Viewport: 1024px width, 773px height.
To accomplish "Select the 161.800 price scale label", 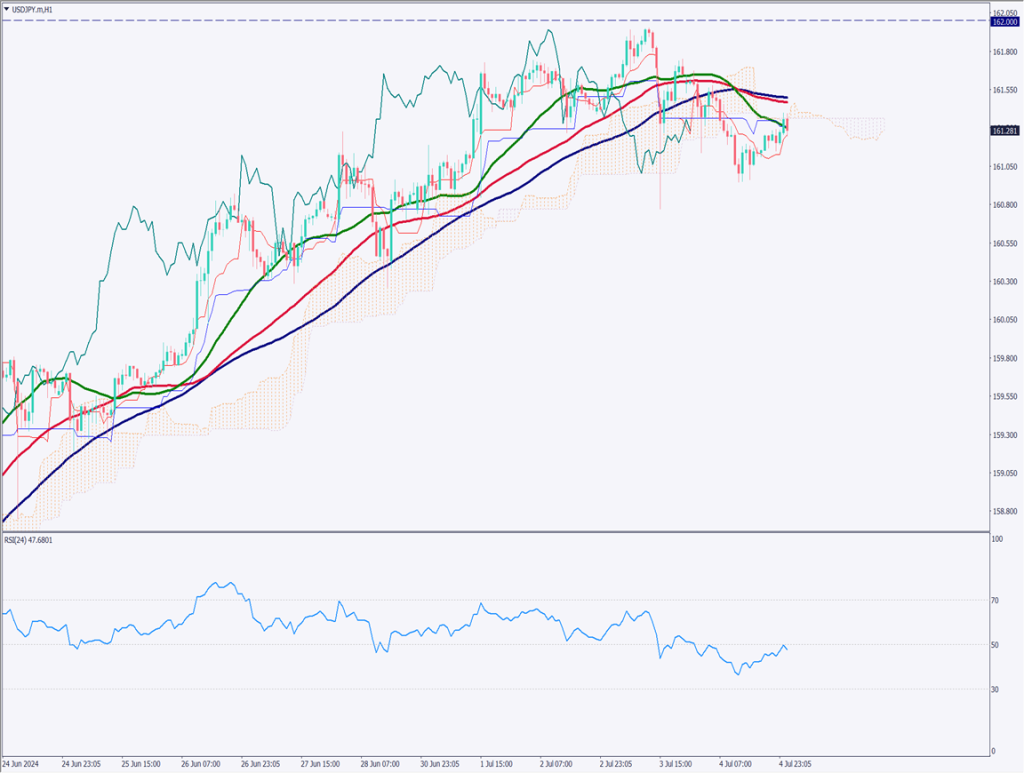I will pyautogui.click(x=1005, y=52).
